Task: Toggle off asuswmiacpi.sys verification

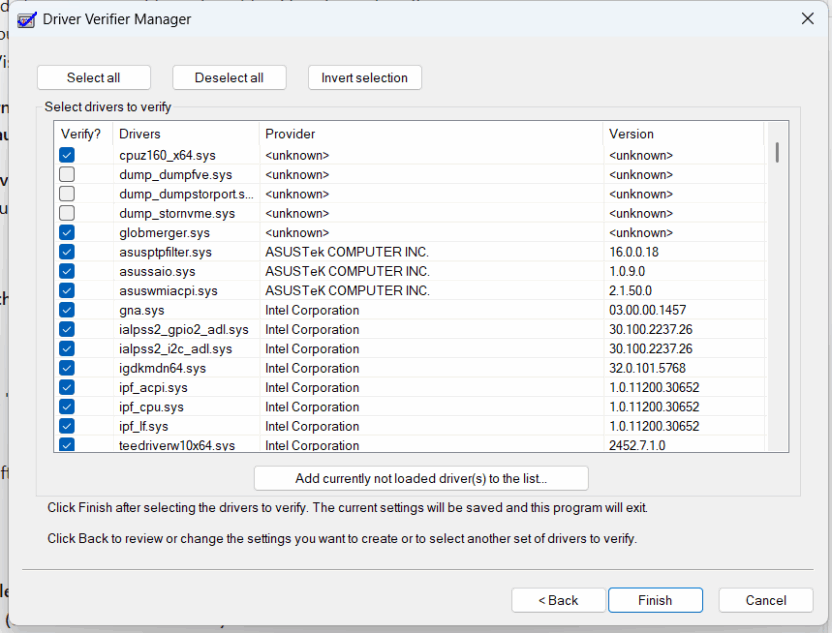Action: click(66, 290)
